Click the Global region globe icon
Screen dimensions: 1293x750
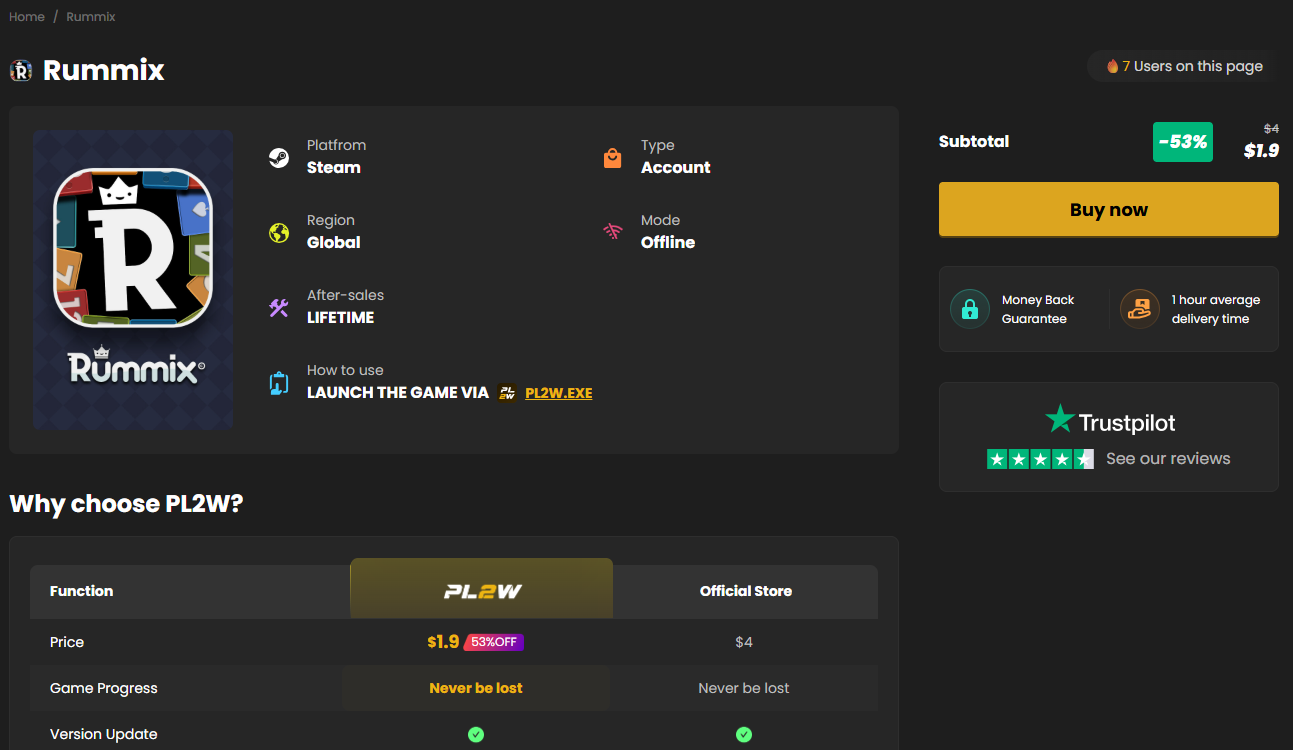tap(279, 233)
